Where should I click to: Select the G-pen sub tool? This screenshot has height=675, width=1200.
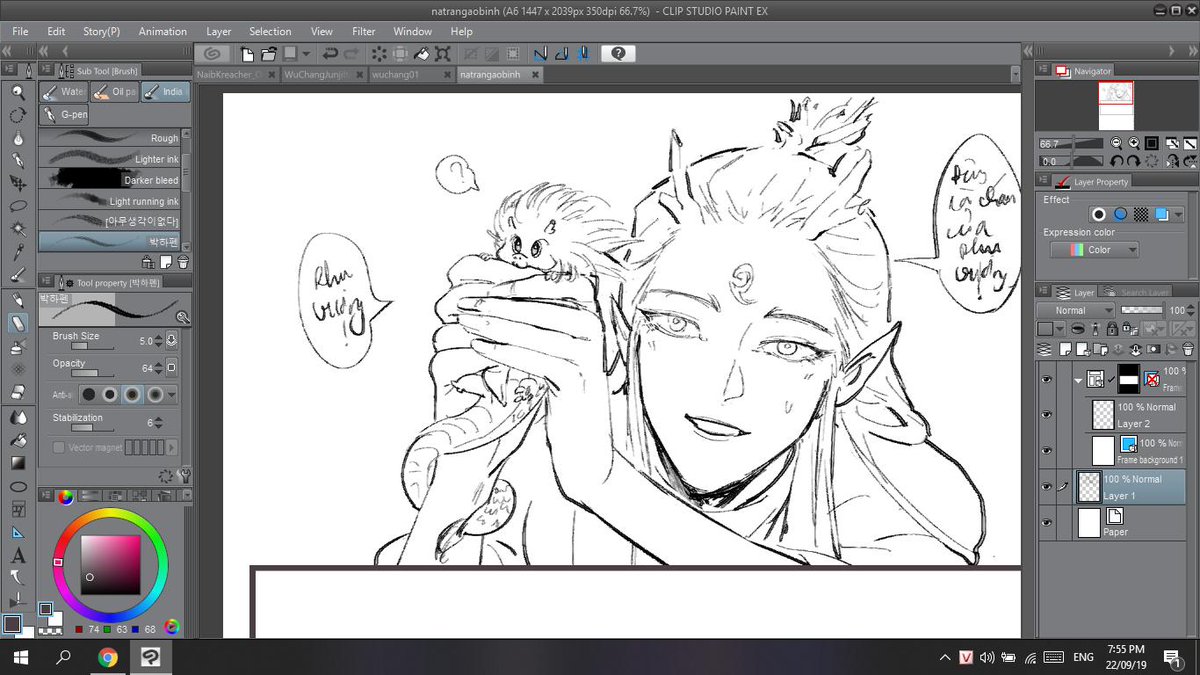64,114
